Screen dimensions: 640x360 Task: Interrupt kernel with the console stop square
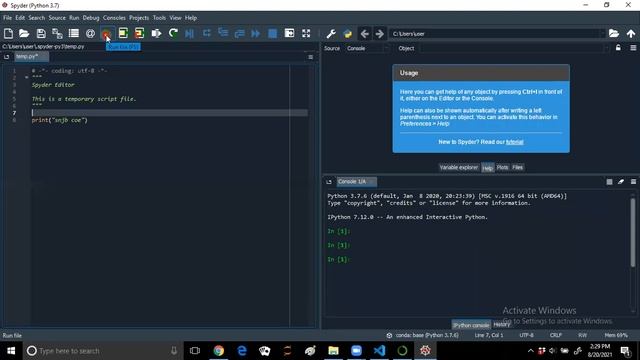pyautogui.click(x=609, y=182)
